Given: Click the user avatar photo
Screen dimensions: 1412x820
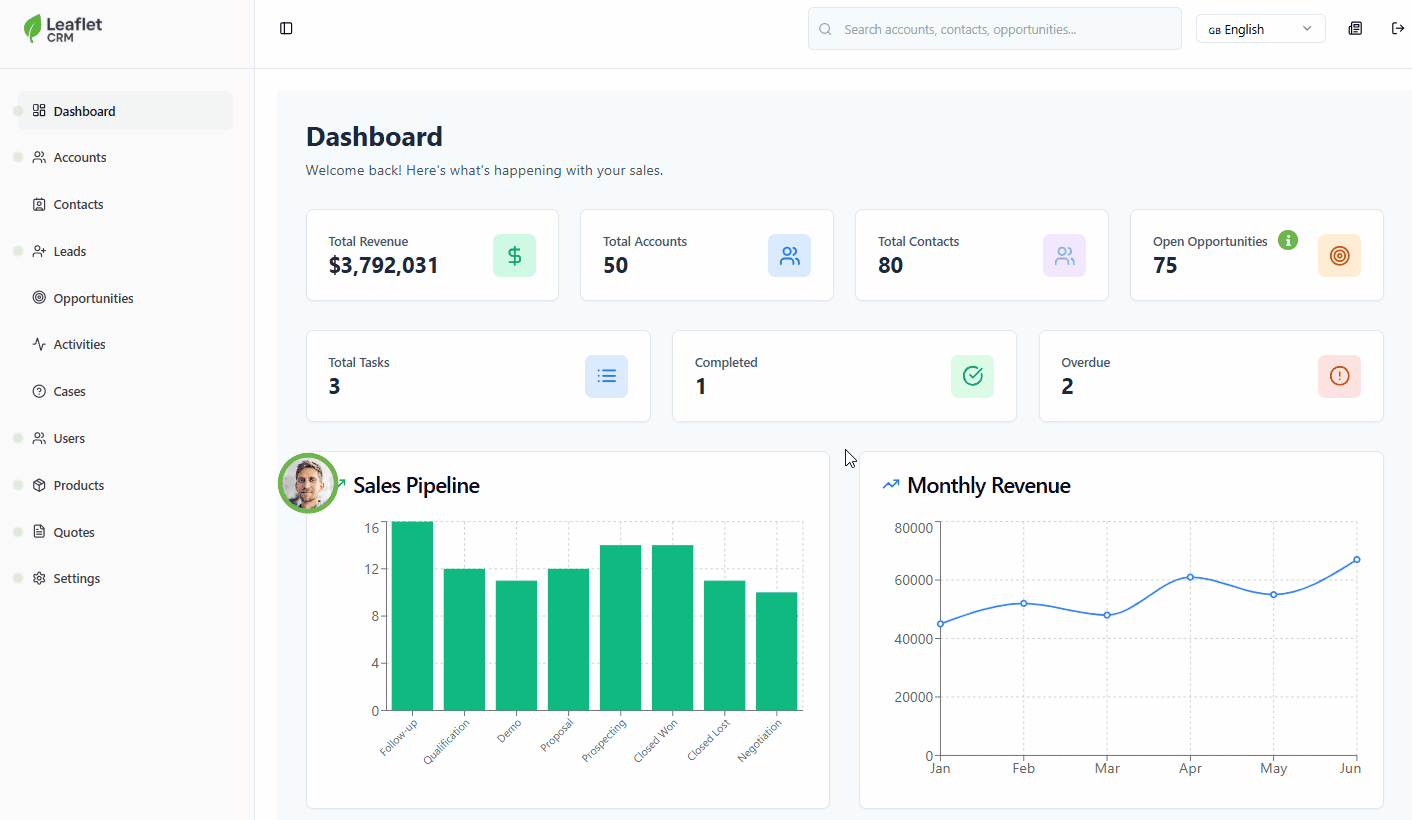Looking at the screenshot, I should (x=308, y=483).
